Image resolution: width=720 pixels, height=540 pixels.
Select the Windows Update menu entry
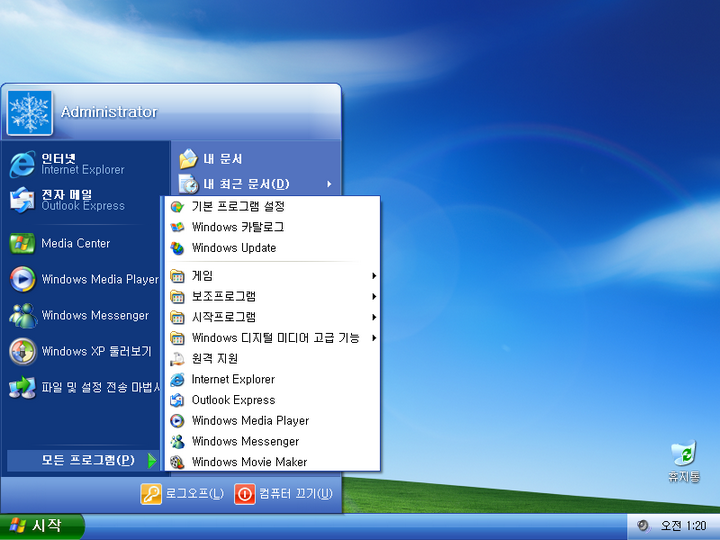point(272,248)
